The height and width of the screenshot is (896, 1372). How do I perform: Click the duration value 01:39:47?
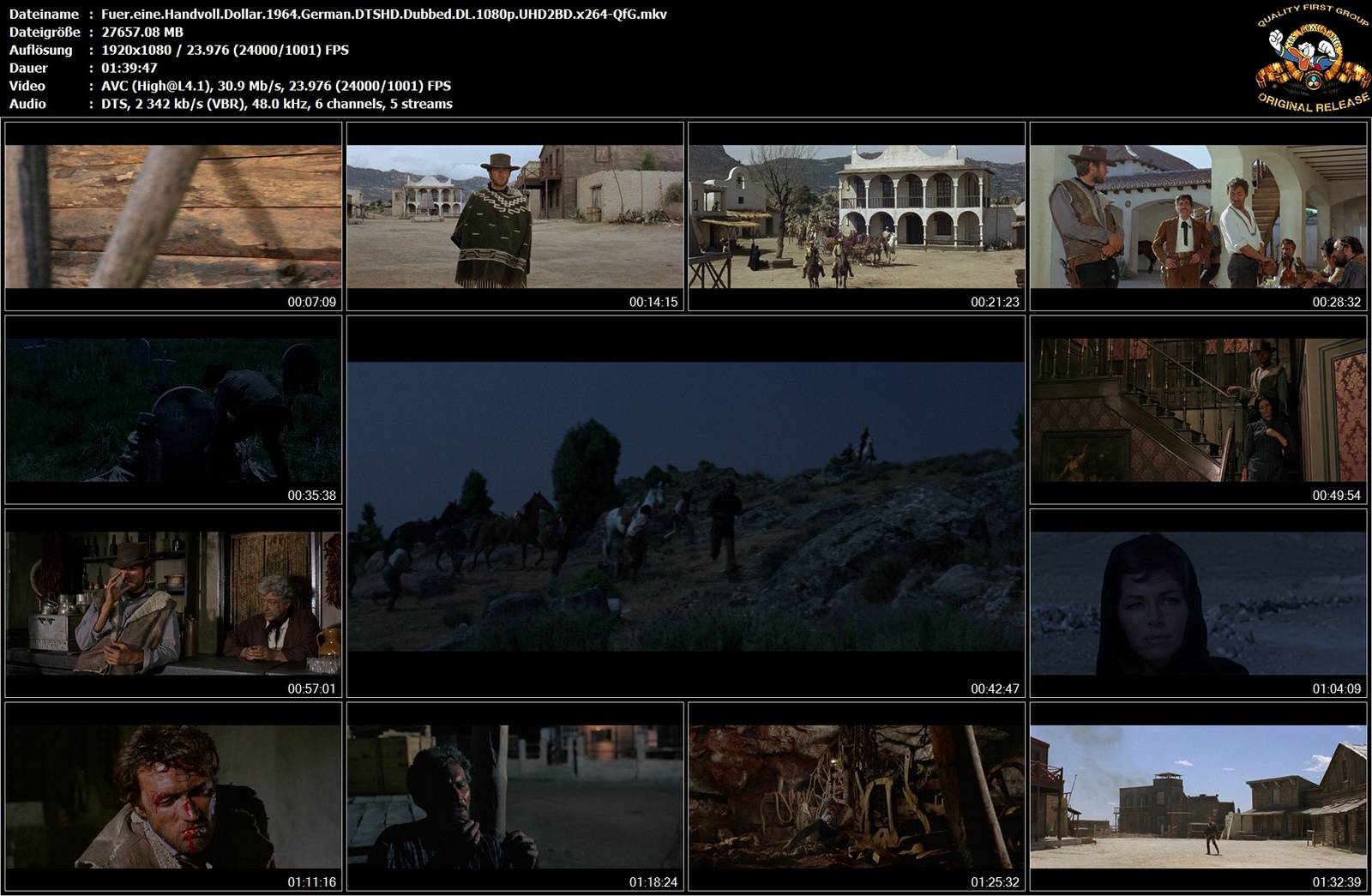(129, 68)
